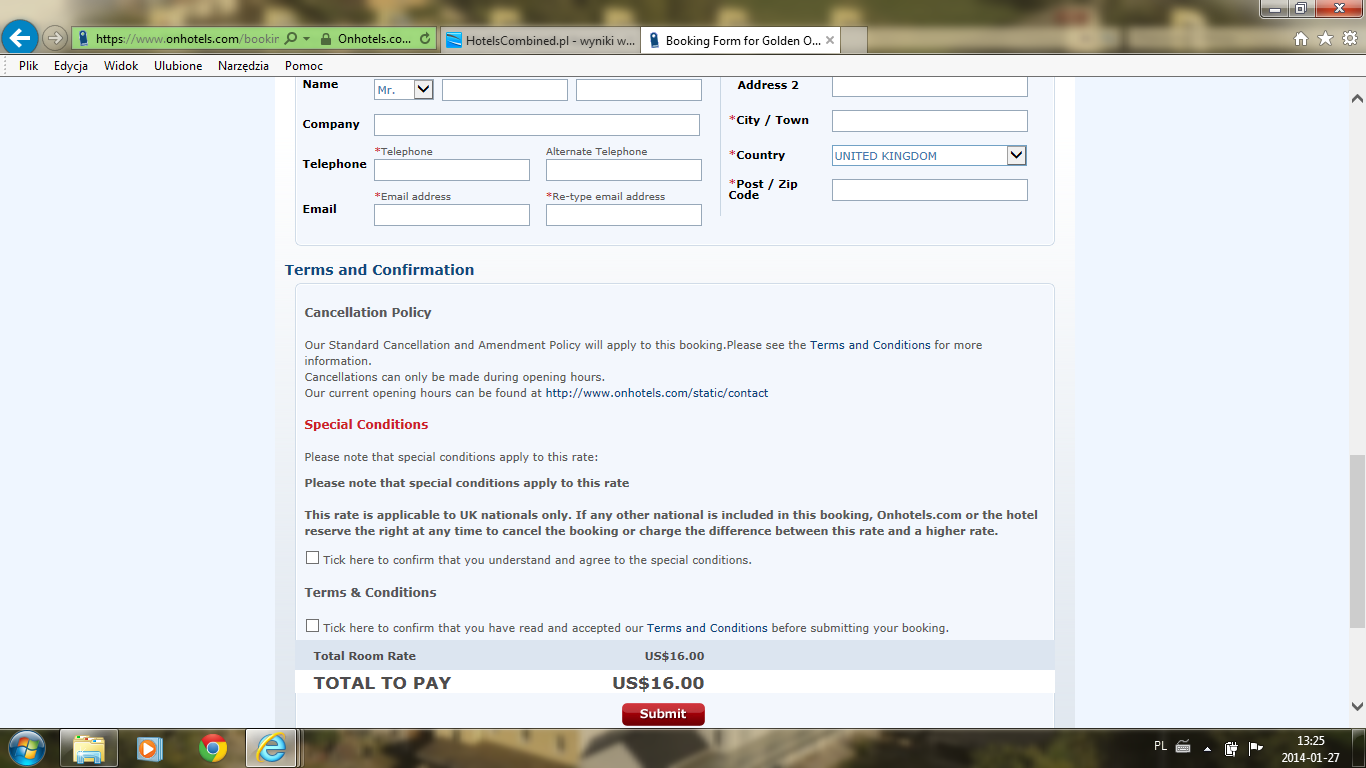The height and width of the screenshot is (768, 1366).
Task: Click the red Submit button
Action: [663, 714]
